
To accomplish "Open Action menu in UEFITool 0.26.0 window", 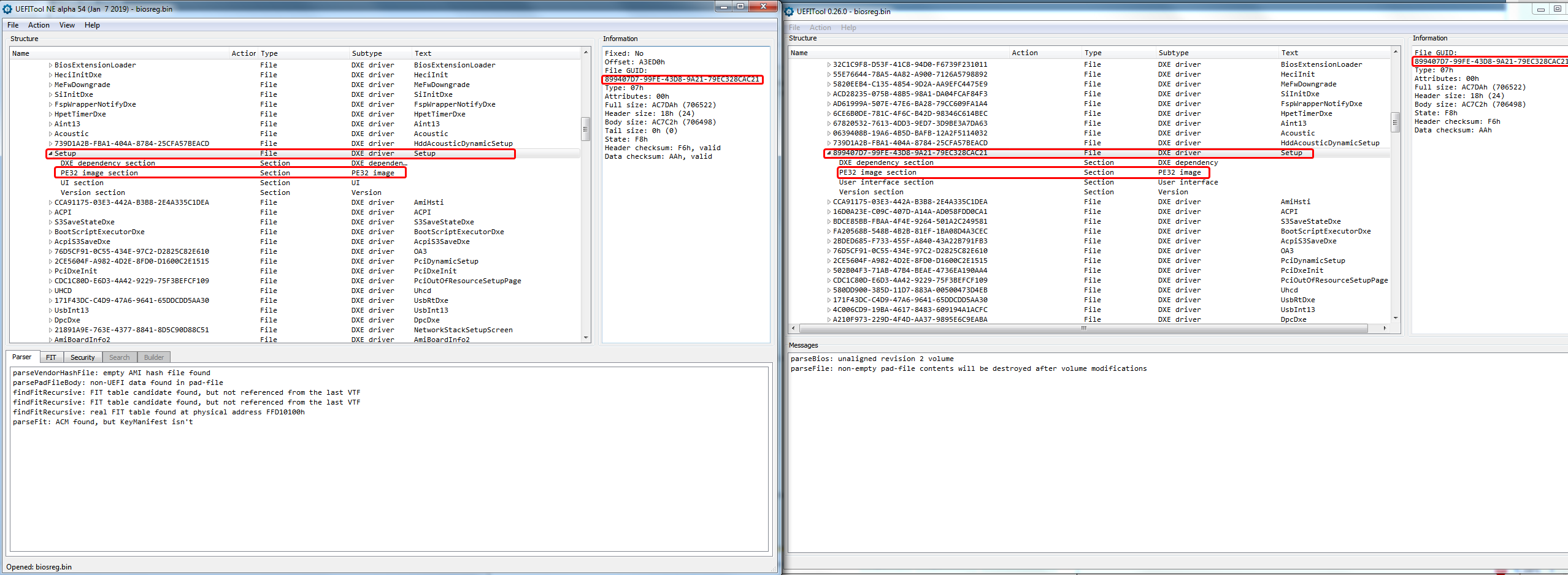I will [x=820, y=28].
